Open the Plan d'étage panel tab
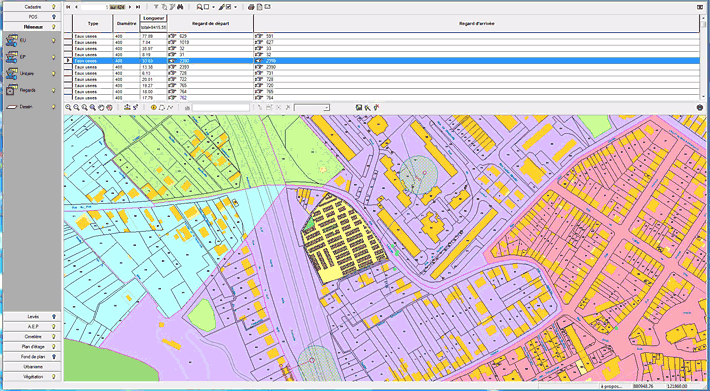This screenshot has height=391, width=710. click(32, 347)
